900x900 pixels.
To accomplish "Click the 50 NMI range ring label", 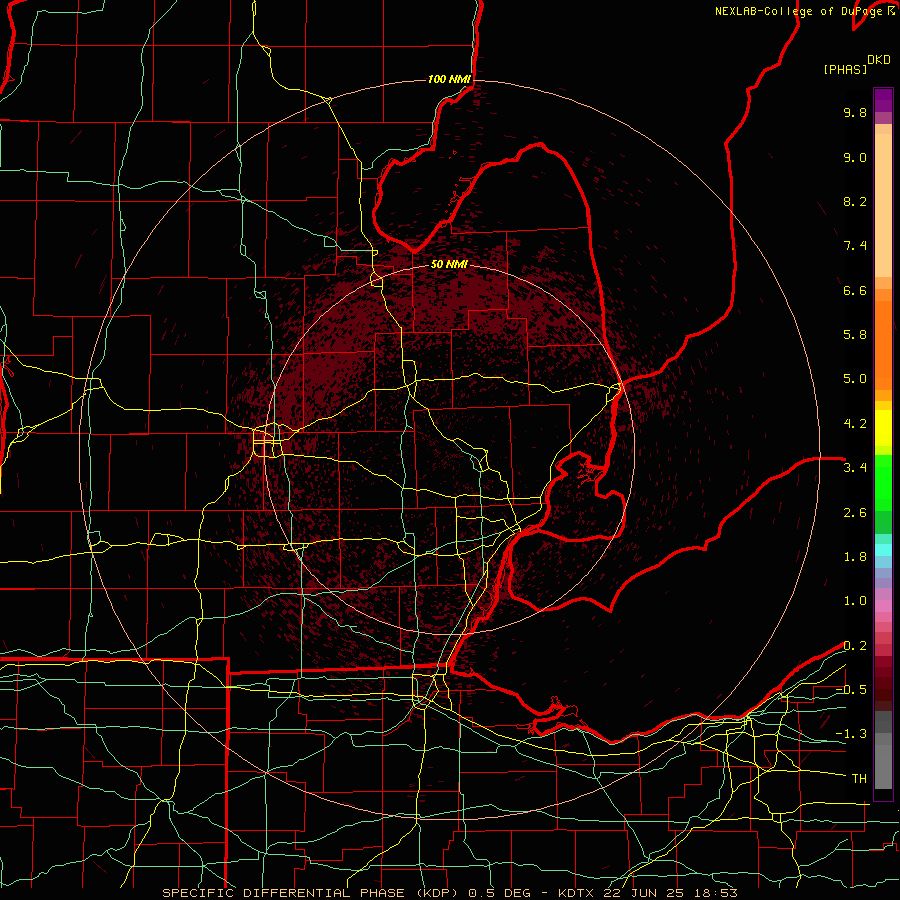I will tap(449, 265).
